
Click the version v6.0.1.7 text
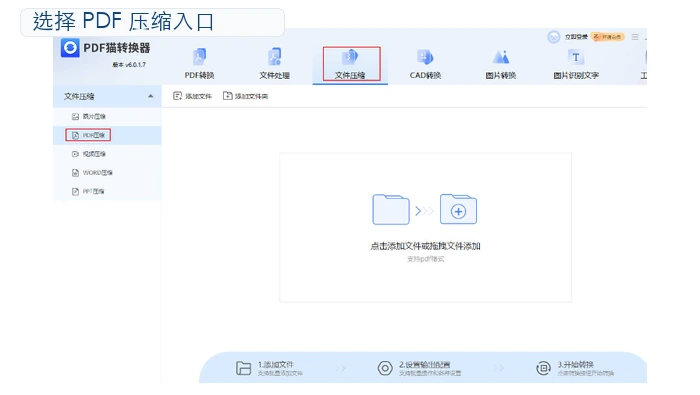(129, 65)
